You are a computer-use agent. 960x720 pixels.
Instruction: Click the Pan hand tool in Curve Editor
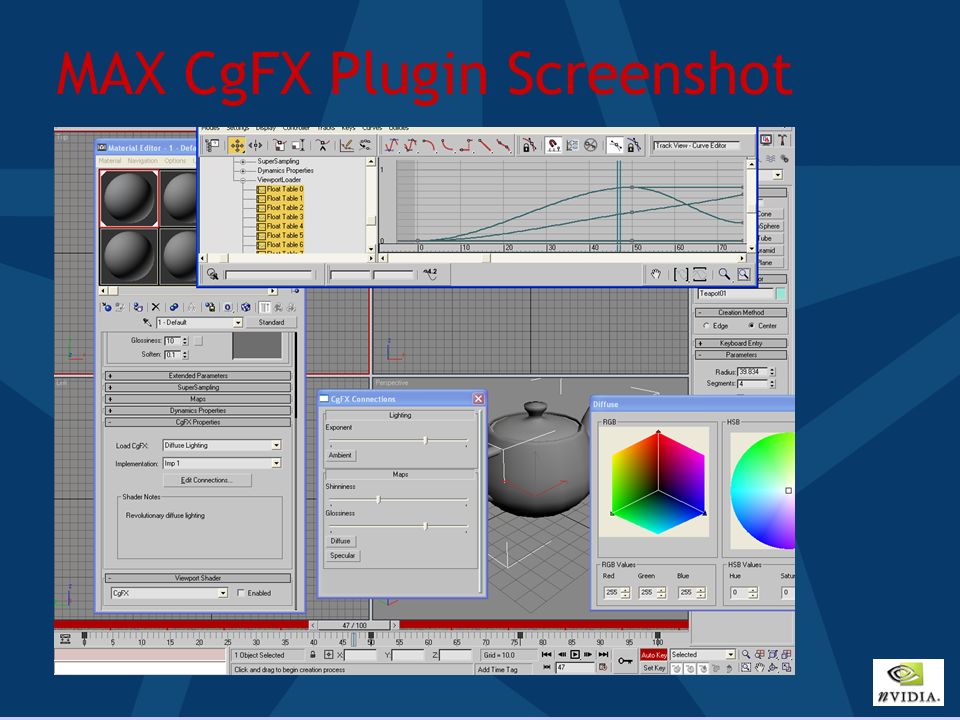656,274
